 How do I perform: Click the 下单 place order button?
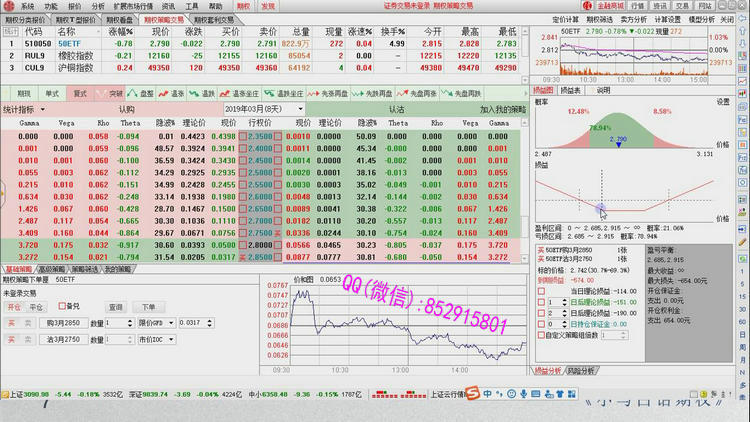[x=147, y=307]
